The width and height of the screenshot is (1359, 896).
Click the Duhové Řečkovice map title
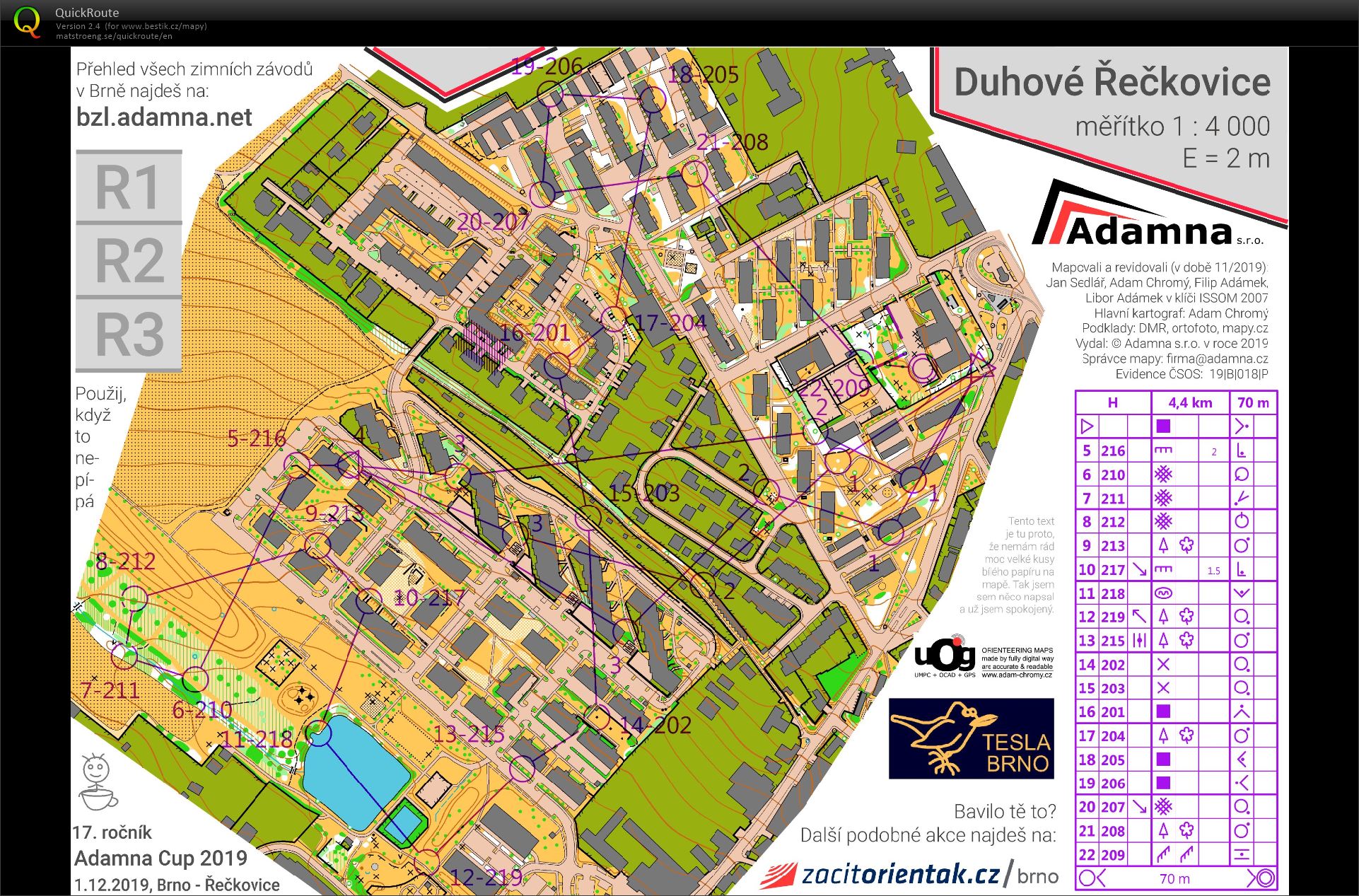click(1112, 82)
